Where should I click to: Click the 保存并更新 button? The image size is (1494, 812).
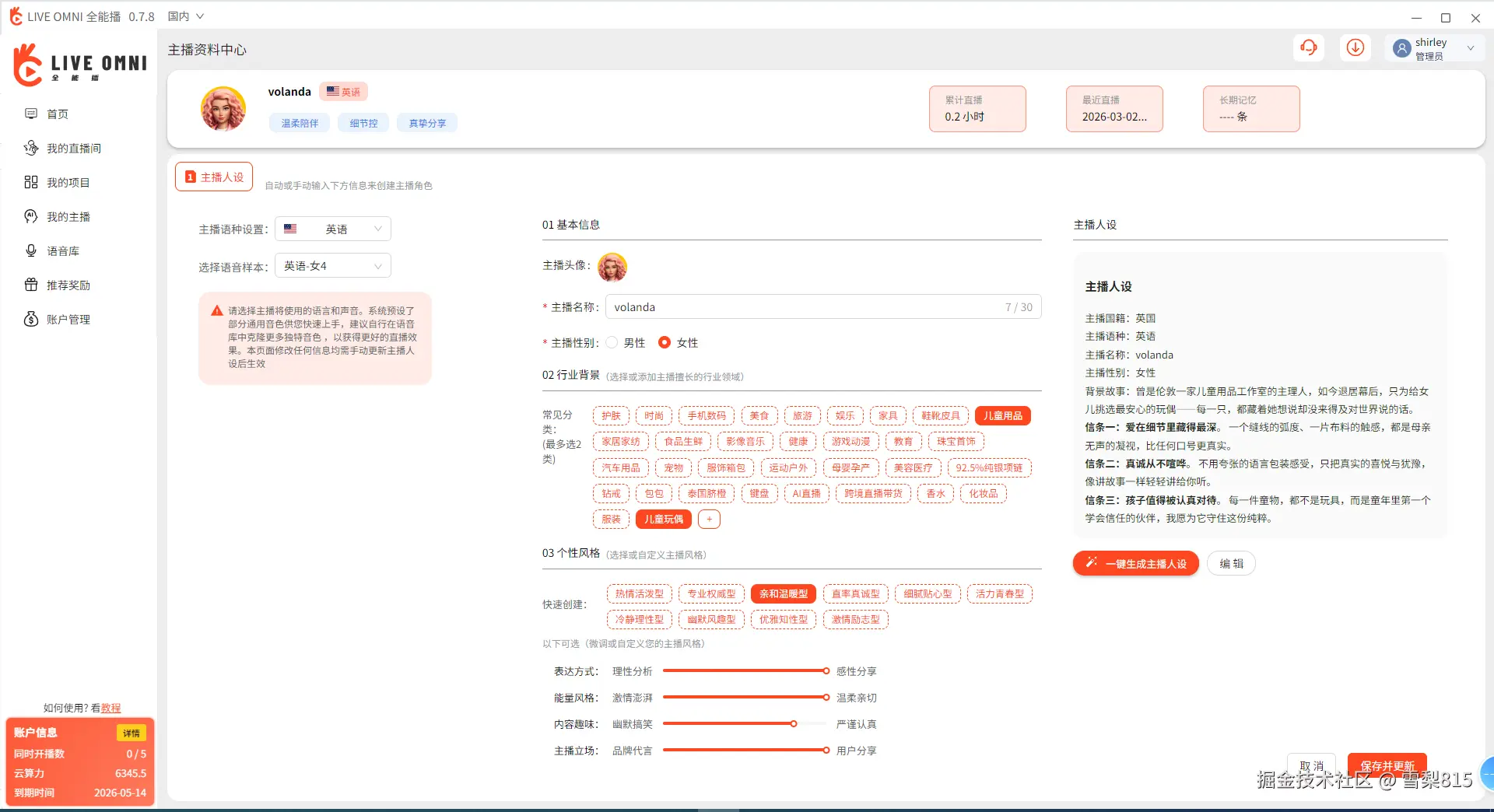[x=1387, y=765]
